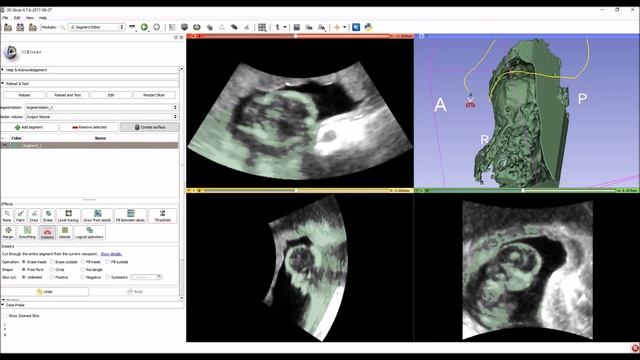Open the File menu
Viewport: 640px width, 360px height.
pyautogui.click(x=5, y=18)
